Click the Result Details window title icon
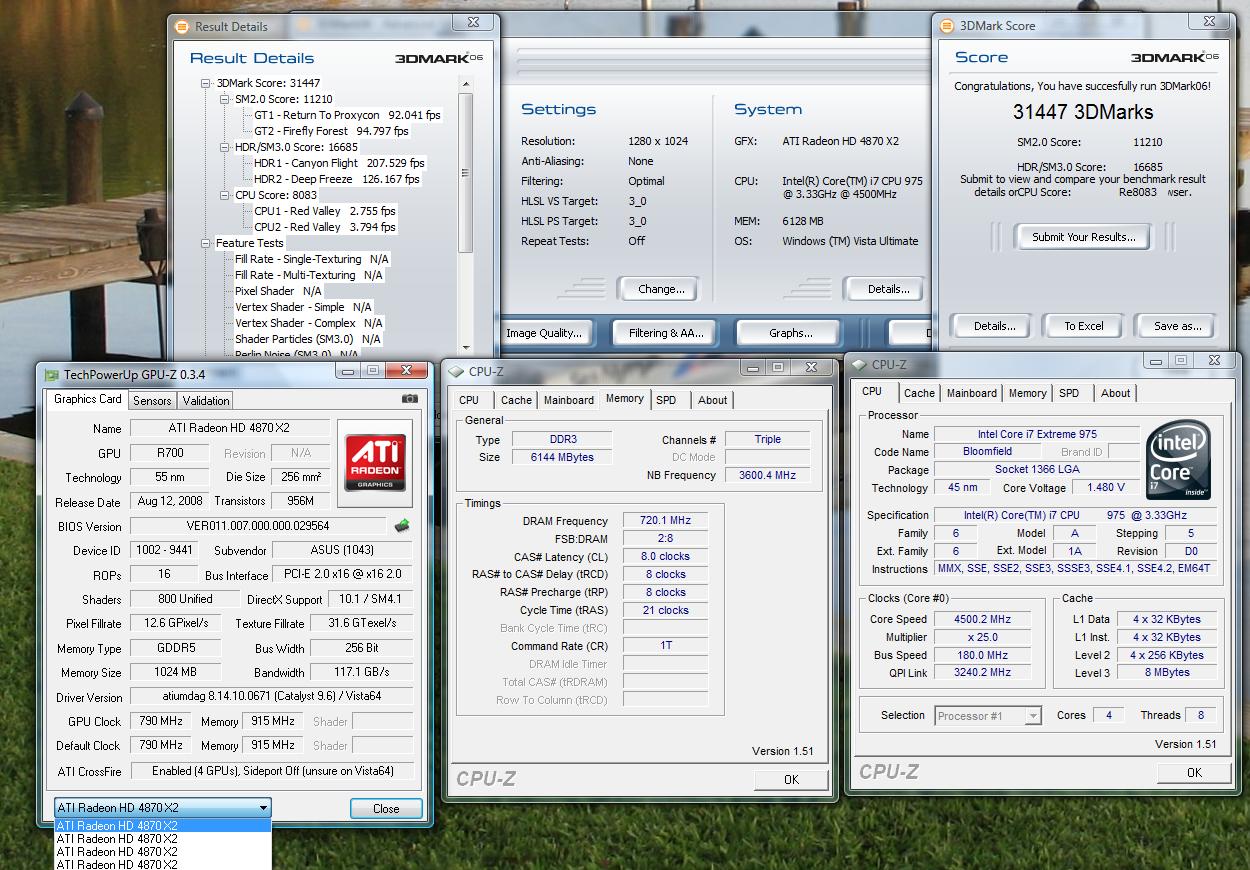The height and width of the screenshot is (870, 1250). coord(181,27)
